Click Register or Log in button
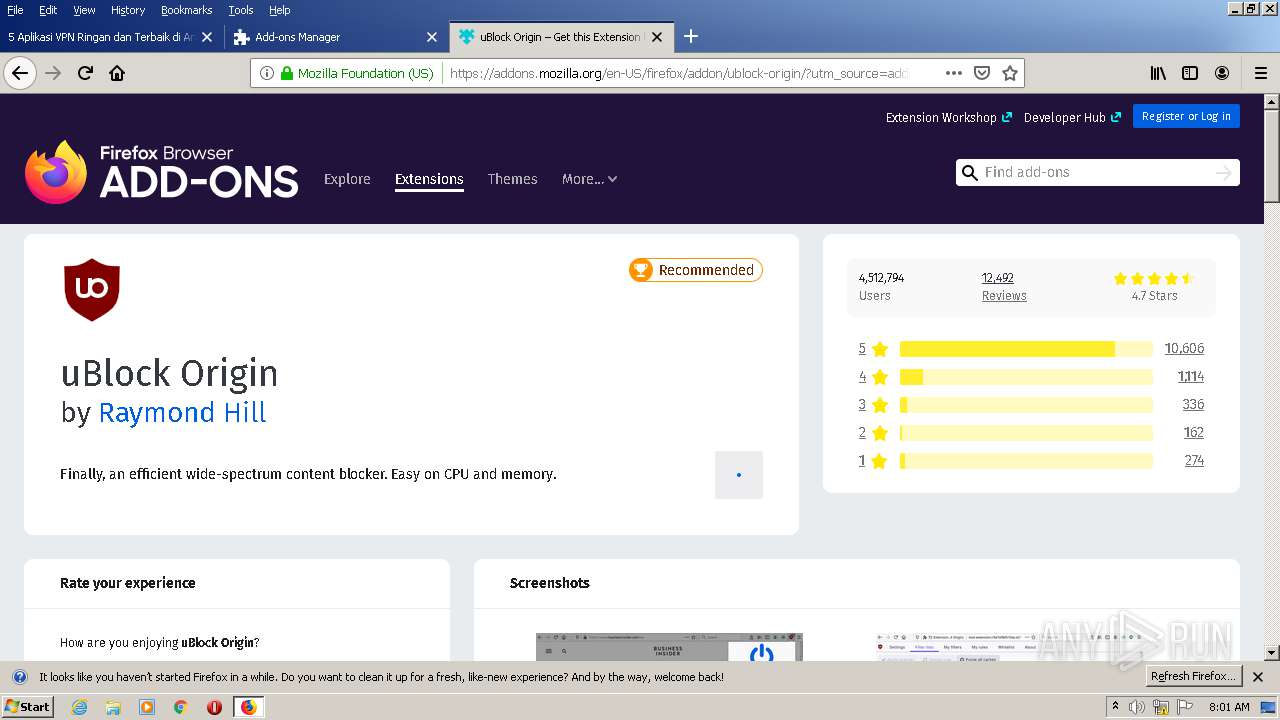1280x720 pixels. tap(1186, 116)
